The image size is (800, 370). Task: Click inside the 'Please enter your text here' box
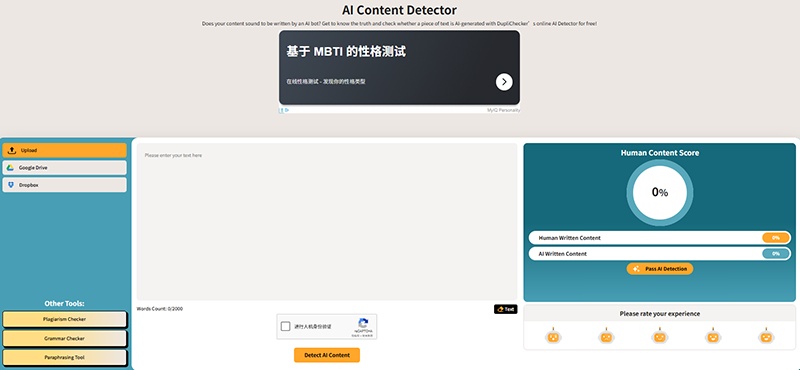coord(327,221)
